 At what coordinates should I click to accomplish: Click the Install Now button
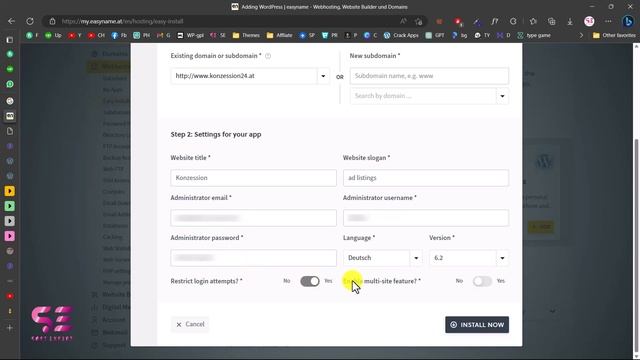tap(477, 324)
